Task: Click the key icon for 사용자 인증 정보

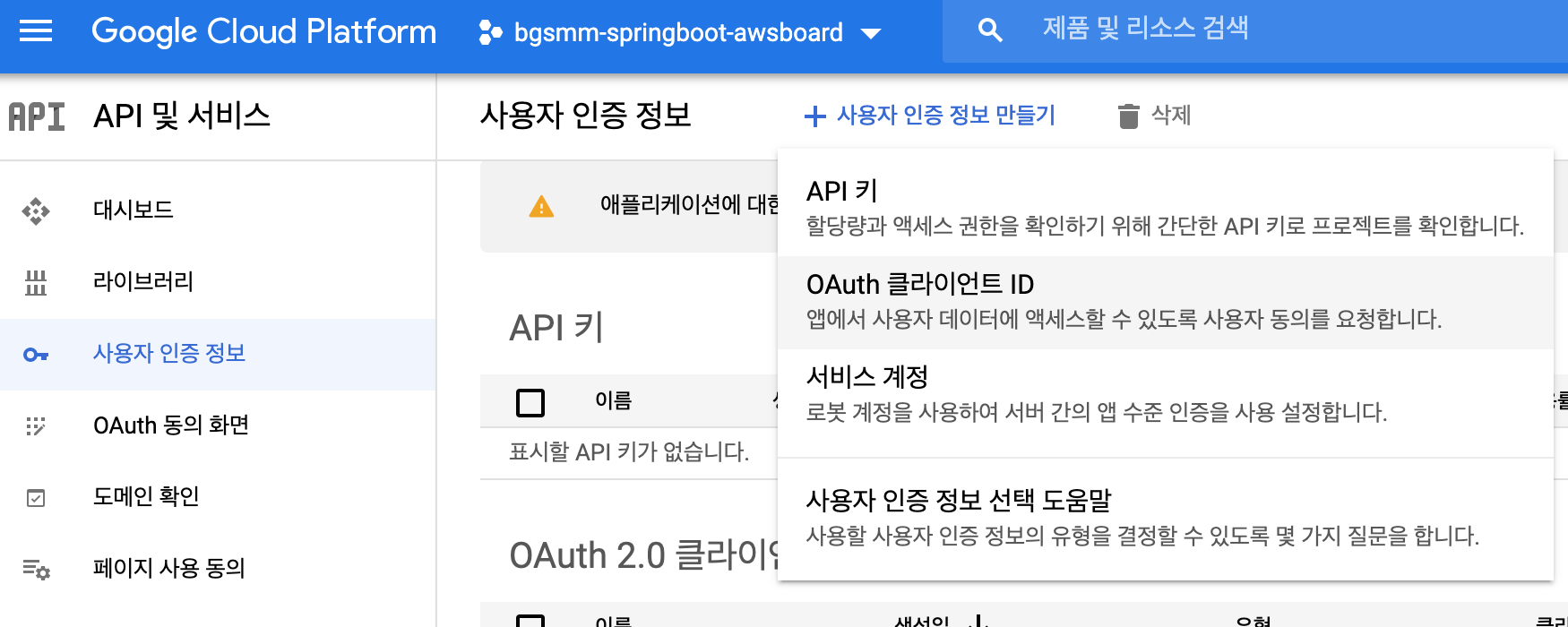Action: (36, 355)
